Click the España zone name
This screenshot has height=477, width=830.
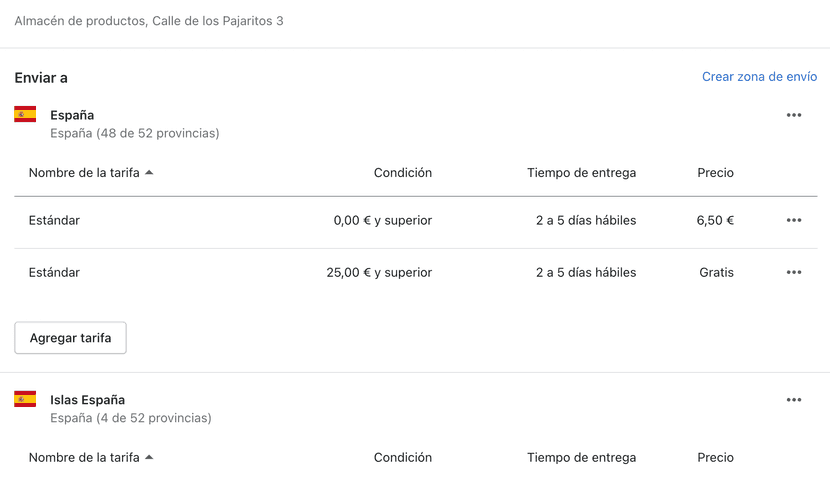pos(72,115)
